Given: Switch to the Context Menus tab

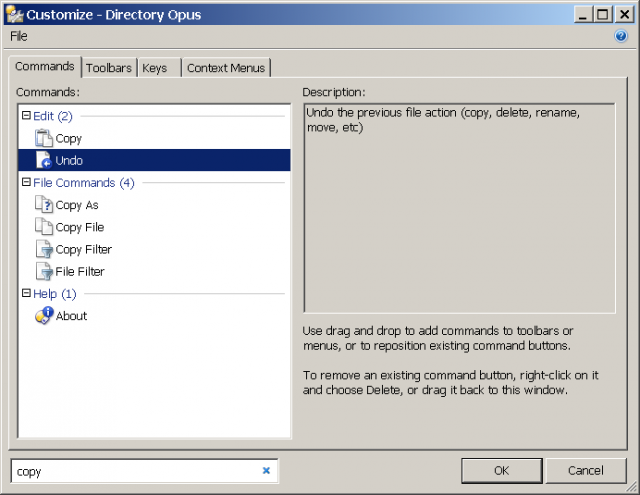Looking at the screenshot, I should 226,68.
